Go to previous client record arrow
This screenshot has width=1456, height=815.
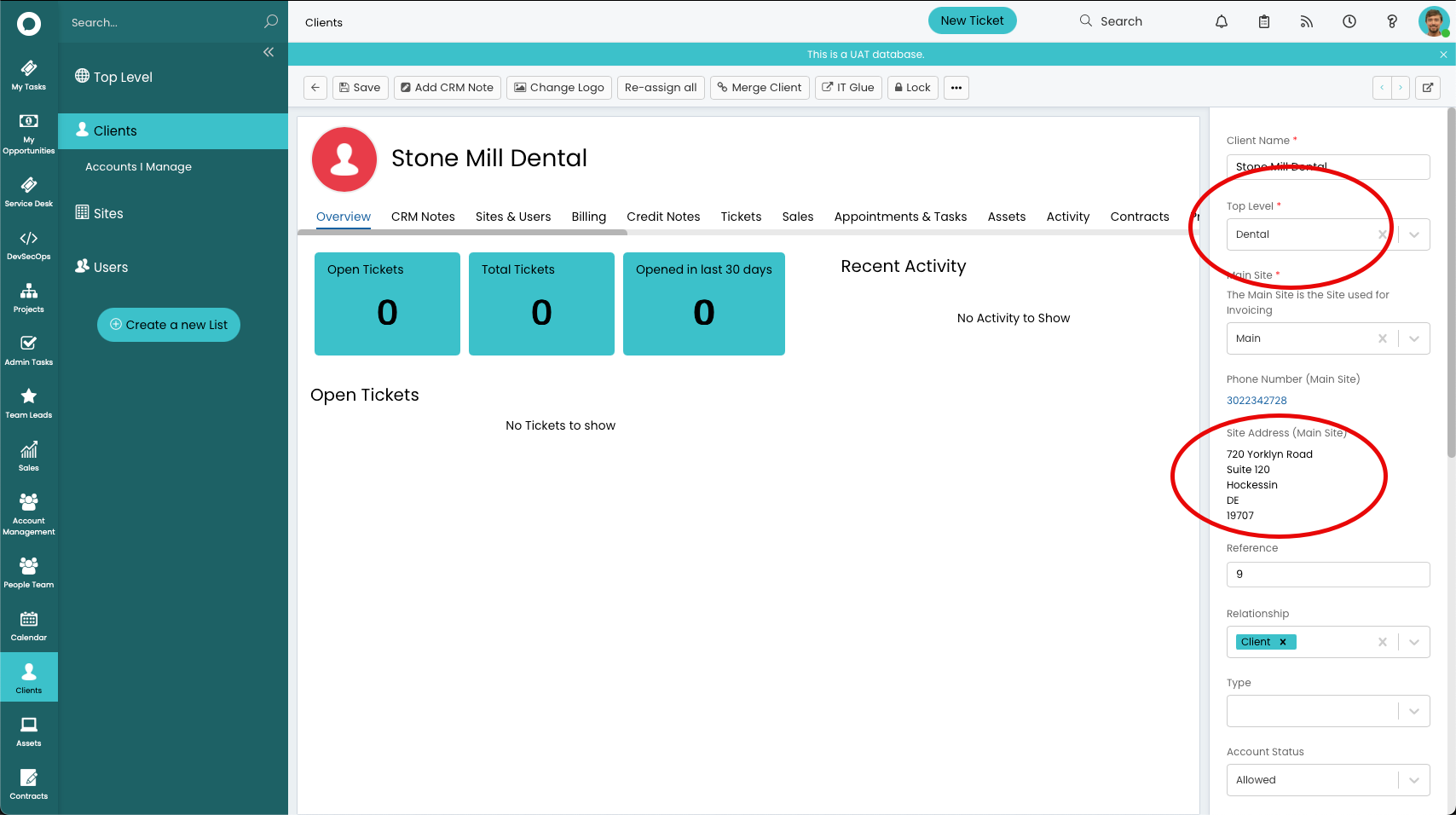(x=1382, y=88)
